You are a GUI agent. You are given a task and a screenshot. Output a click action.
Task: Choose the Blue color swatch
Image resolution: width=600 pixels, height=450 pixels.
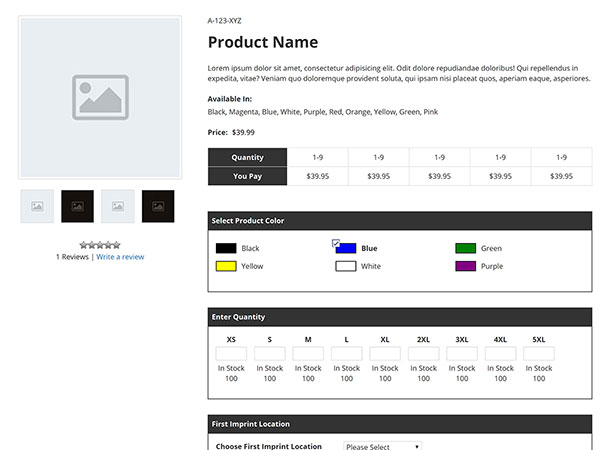[346, 249]
